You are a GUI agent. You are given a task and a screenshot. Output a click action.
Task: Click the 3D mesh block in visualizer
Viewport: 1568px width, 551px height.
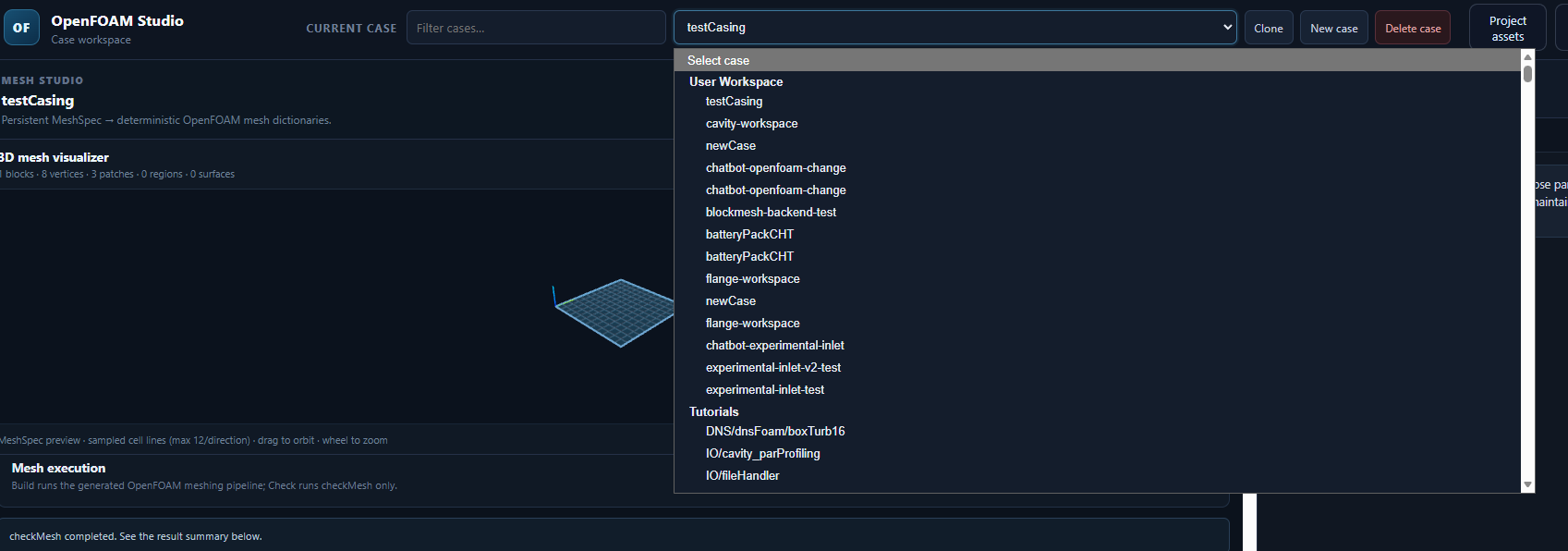tap(617, 312)
